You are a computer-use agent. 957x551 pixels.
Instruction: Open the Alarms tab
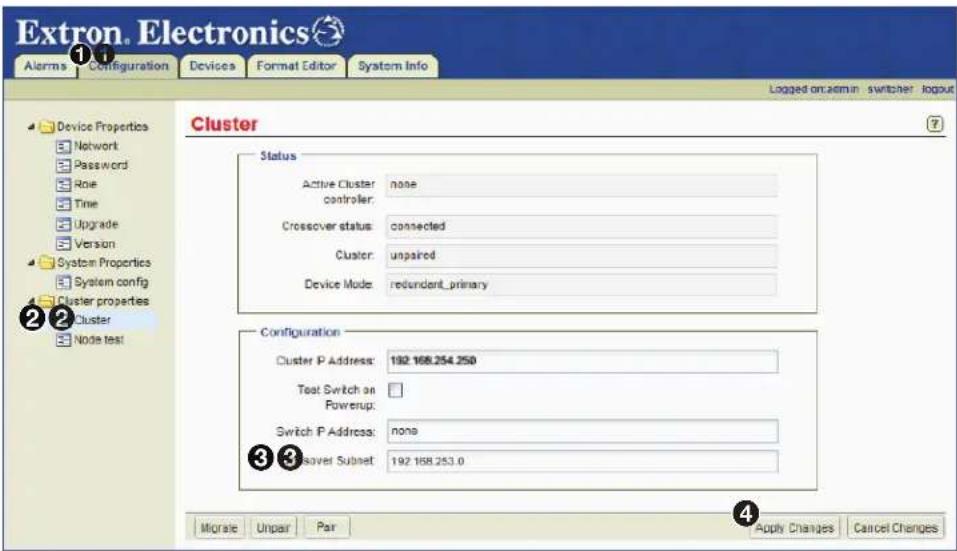[45, 66]
